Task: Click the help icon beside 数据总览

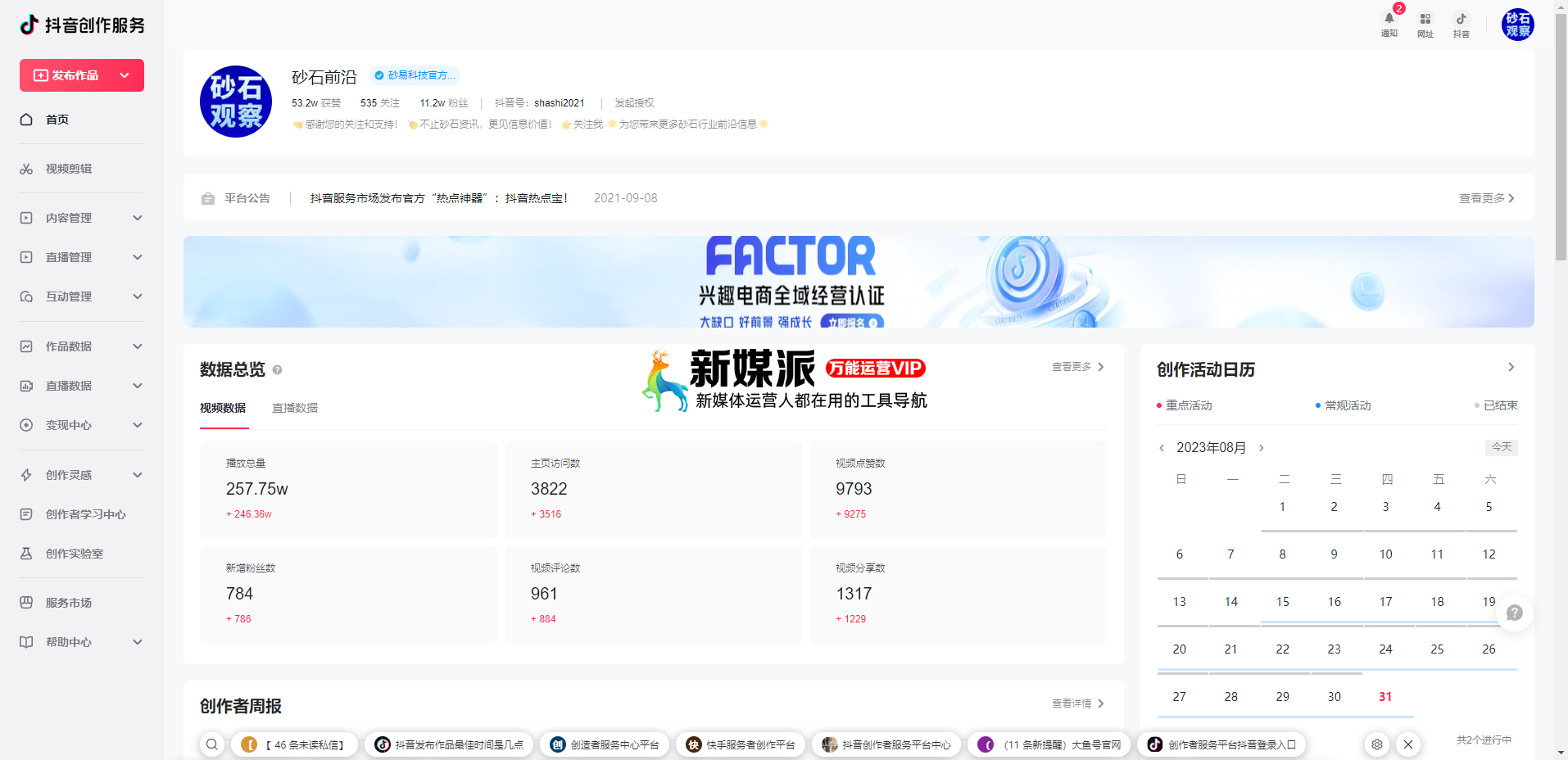Action: click(x=278, y=370)
